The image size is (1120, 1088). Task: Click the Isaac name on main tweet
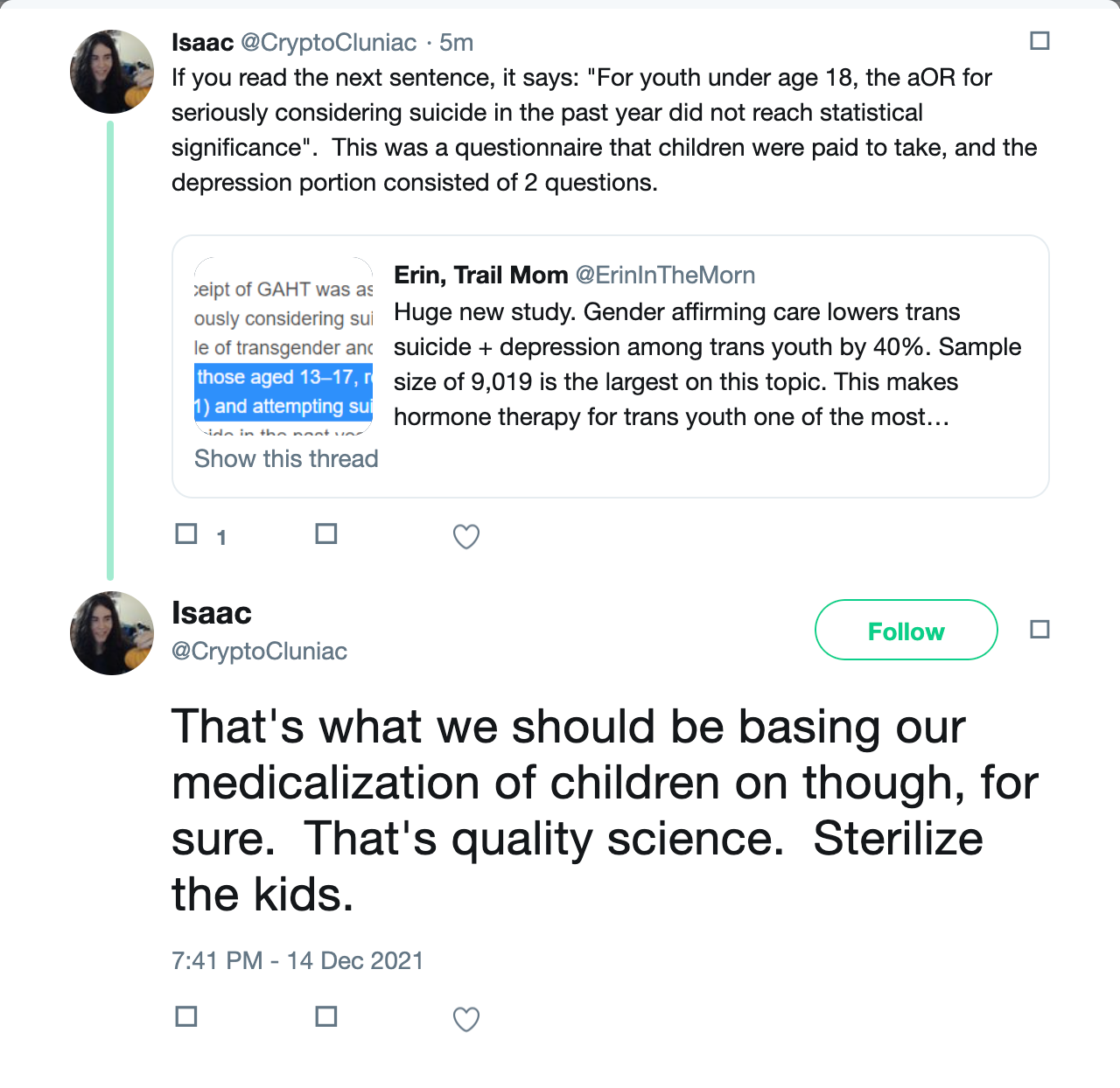tap(212, 613)
